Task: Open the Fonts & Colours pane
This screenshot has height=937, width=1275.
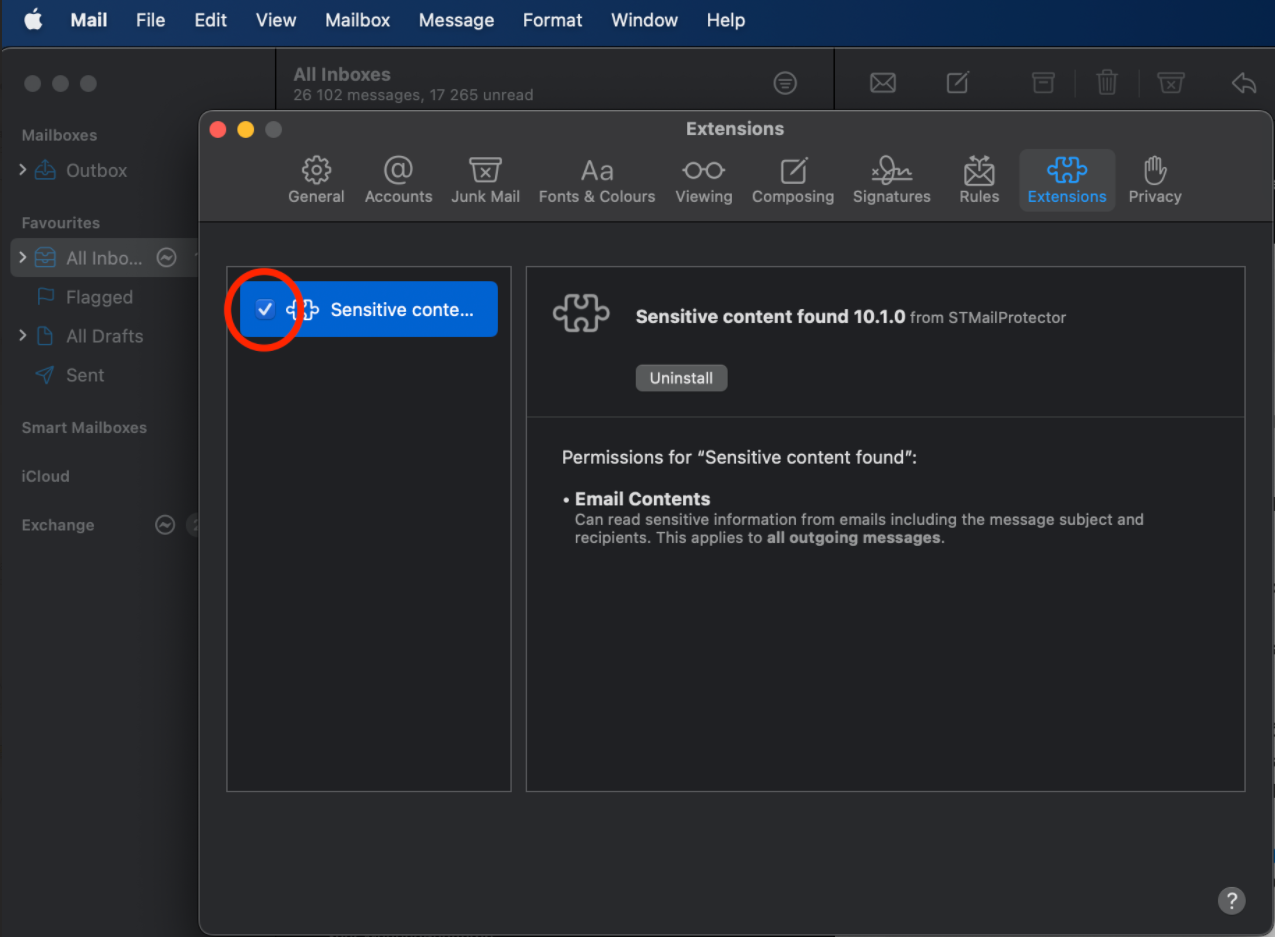Action: click(x=597, y=181)
